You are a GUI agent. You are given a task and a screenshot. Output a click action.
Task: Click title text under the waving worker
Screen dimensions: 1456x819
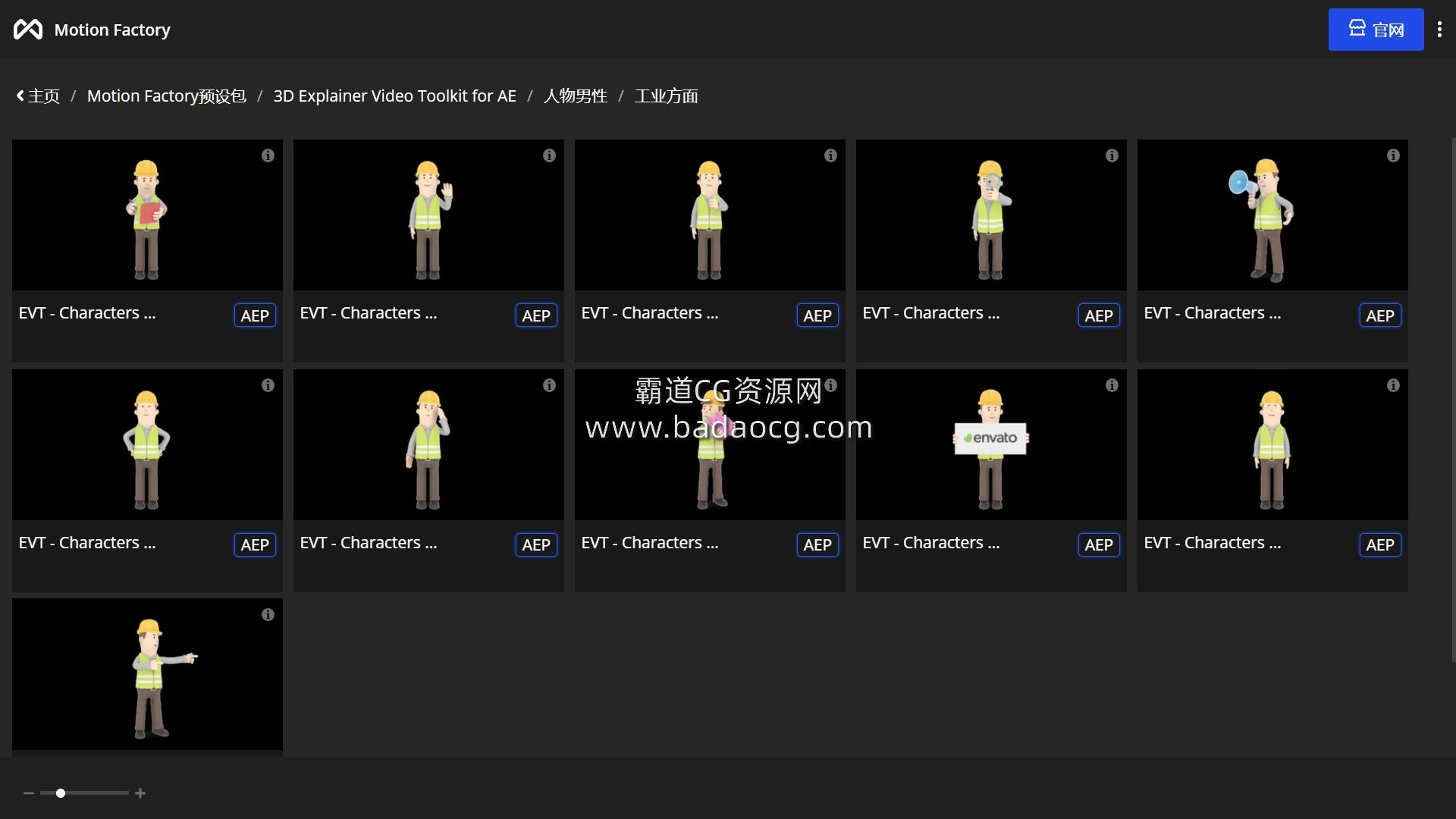369,312
